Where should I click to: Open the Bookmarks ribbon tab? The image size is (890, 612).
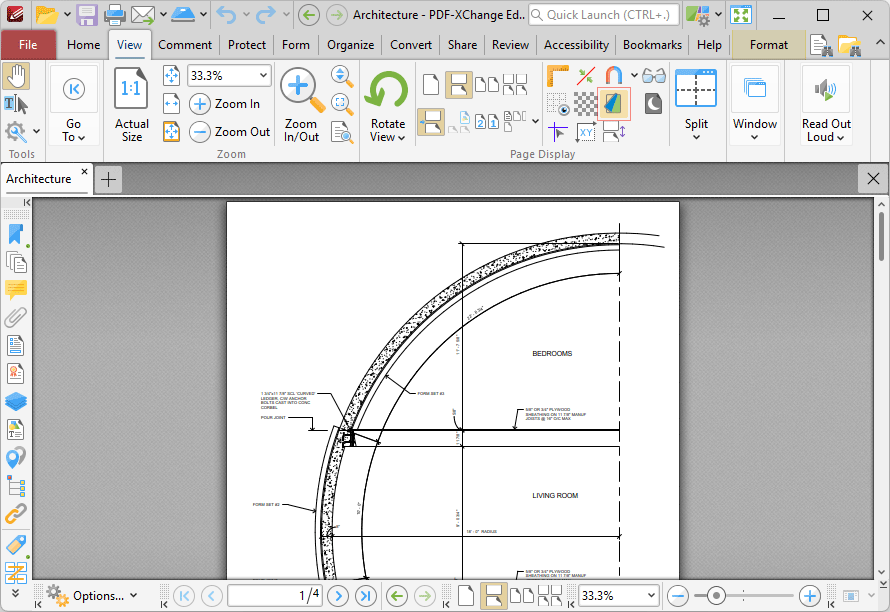pyautogui.click(x=652, y=44)
